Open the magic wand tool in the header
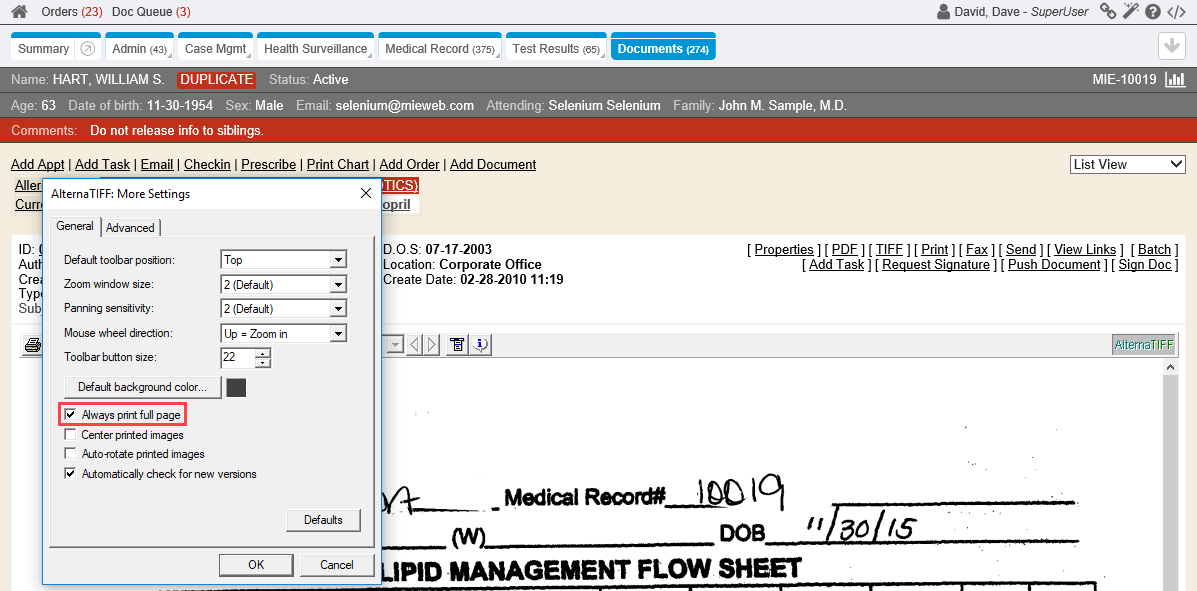 [x=1130, y=12]
